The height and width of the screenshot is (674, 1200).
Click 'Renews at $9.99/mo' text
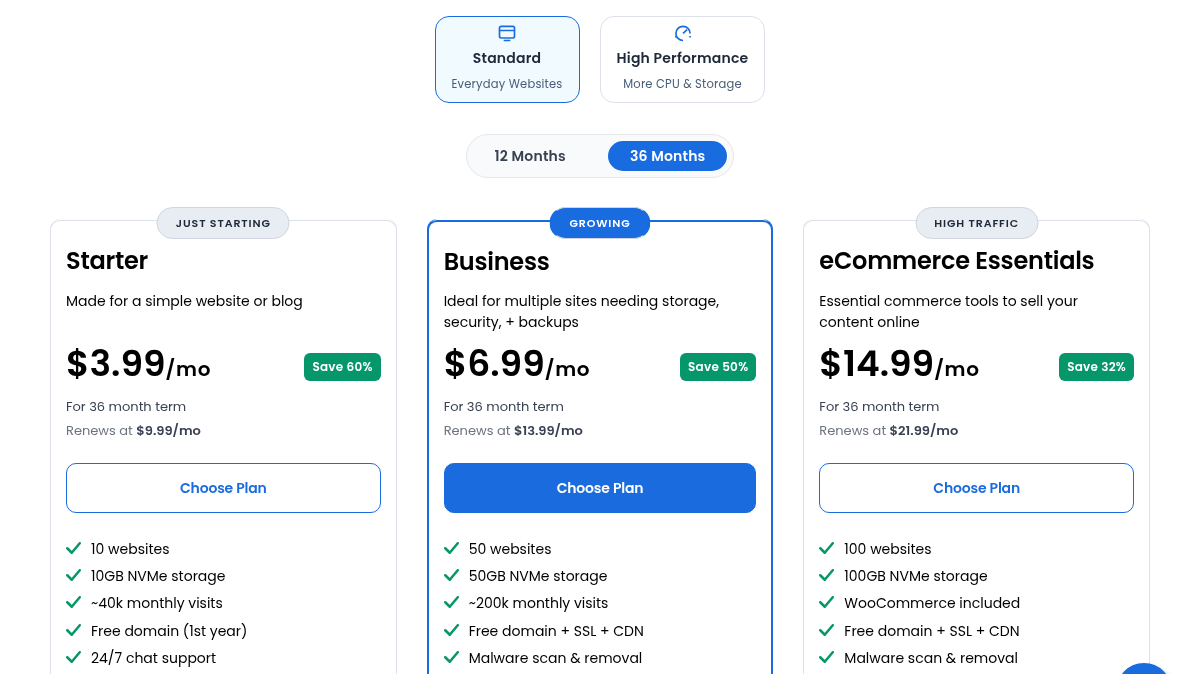[133, 431]
